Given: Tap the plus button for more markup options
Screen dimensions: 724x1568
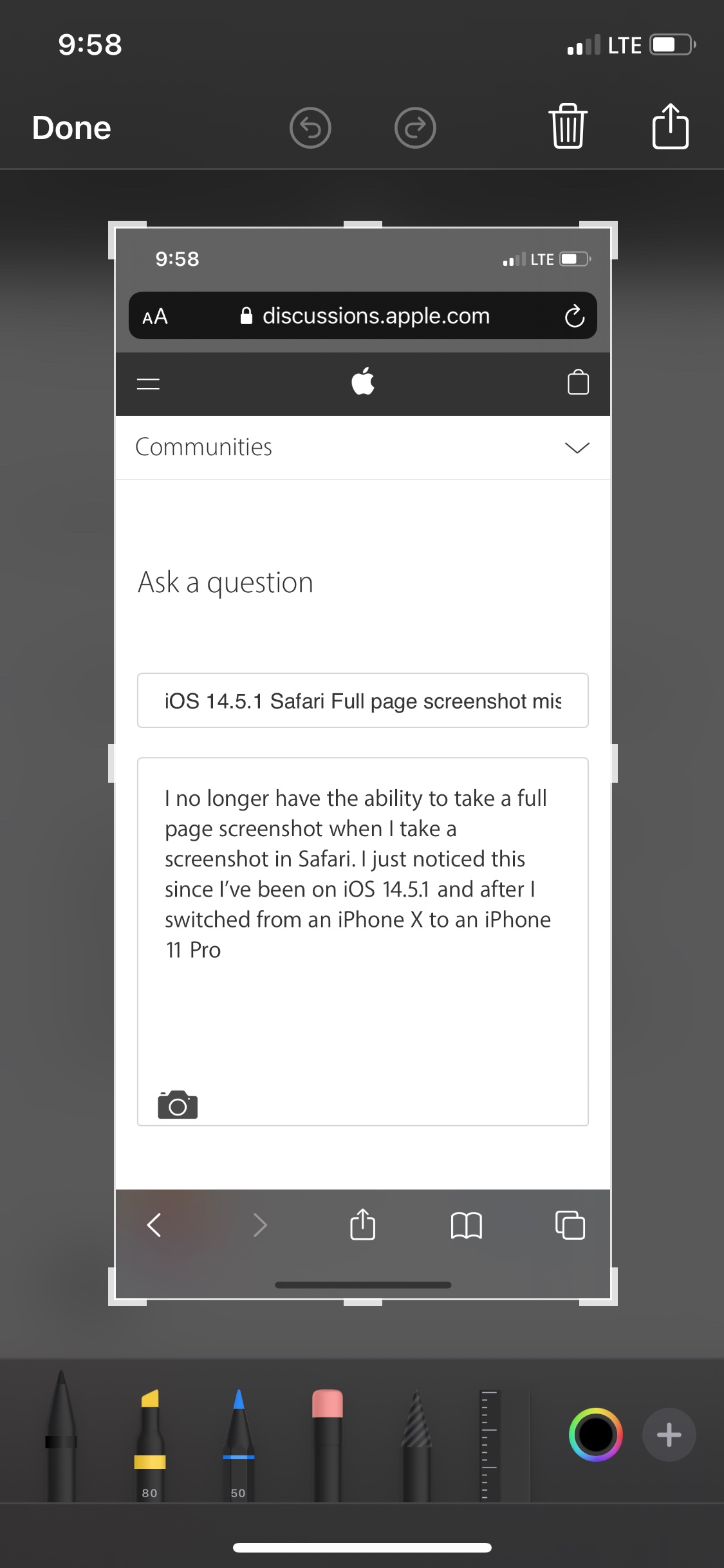Looking at the screenshot, I should click(669, 1435).
